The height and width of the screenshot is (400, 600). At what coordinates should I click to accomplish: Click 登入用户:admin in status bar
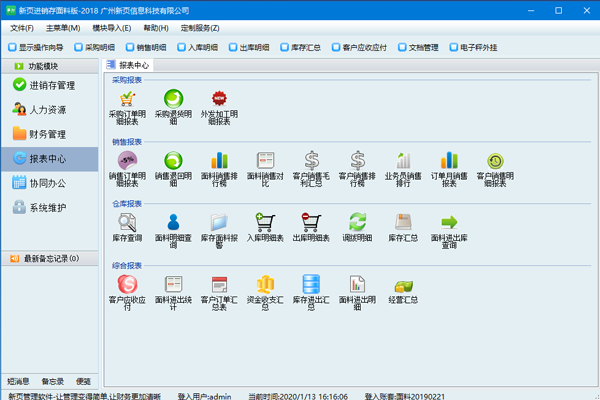tap(204, 396)
